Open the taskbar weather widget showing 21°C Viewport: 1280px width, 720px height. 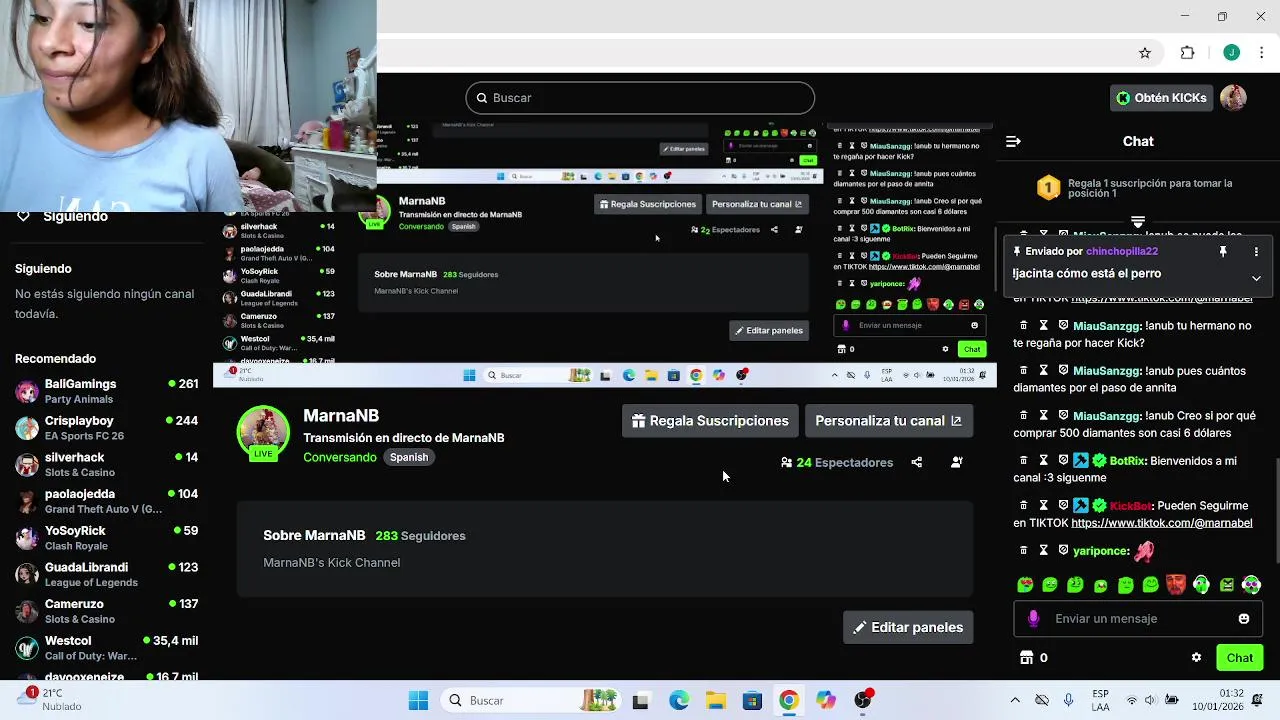[47, 700]
